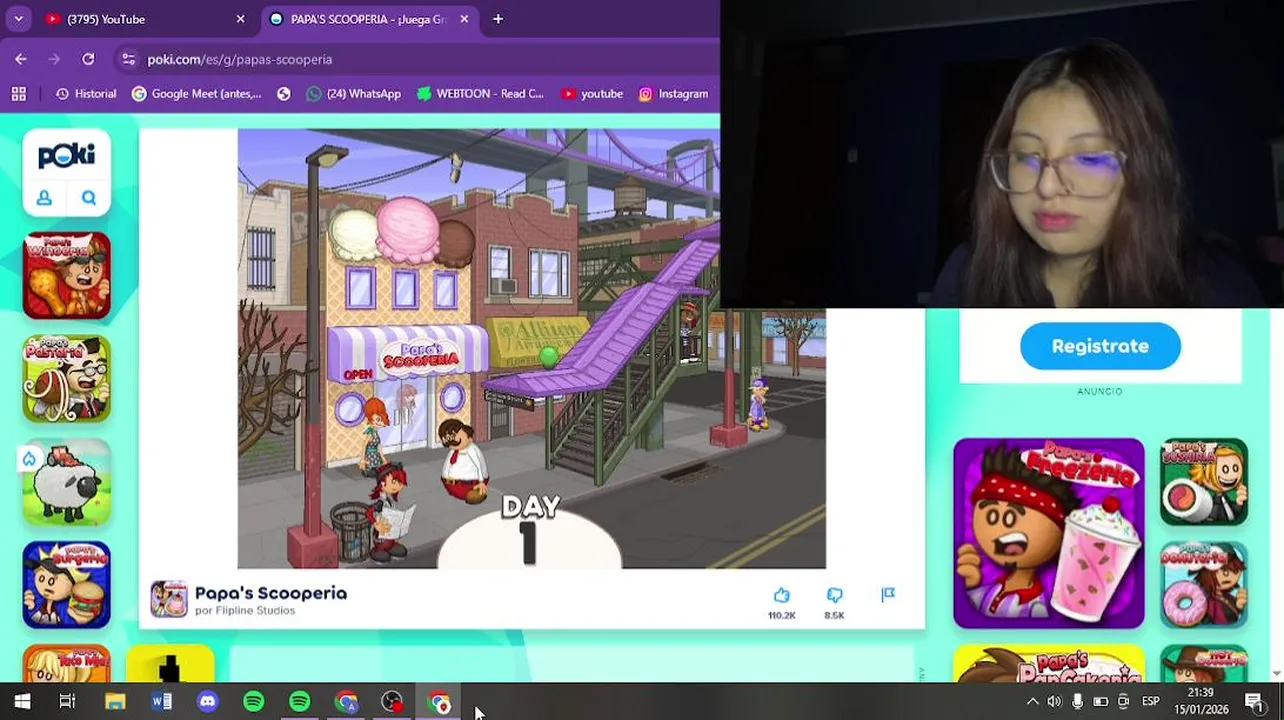The image size is (1284, 720).
Task: Go forward in browser history
Action: 54,59
